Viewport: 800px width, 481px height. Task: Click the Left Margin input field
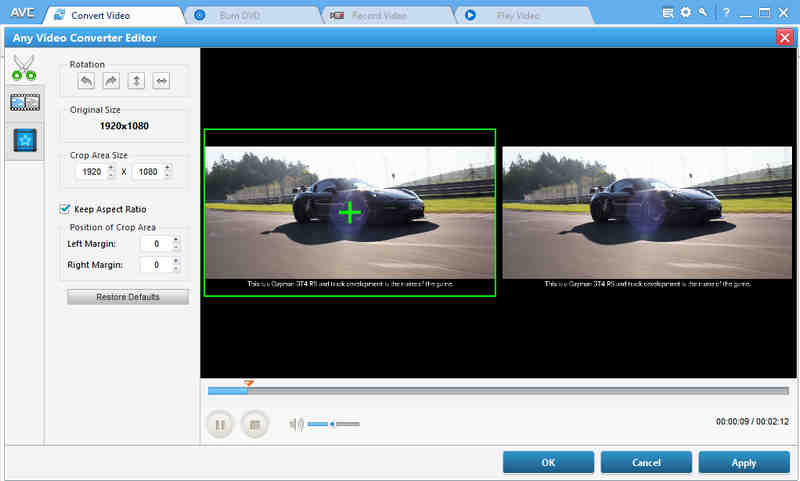(157, 244)
